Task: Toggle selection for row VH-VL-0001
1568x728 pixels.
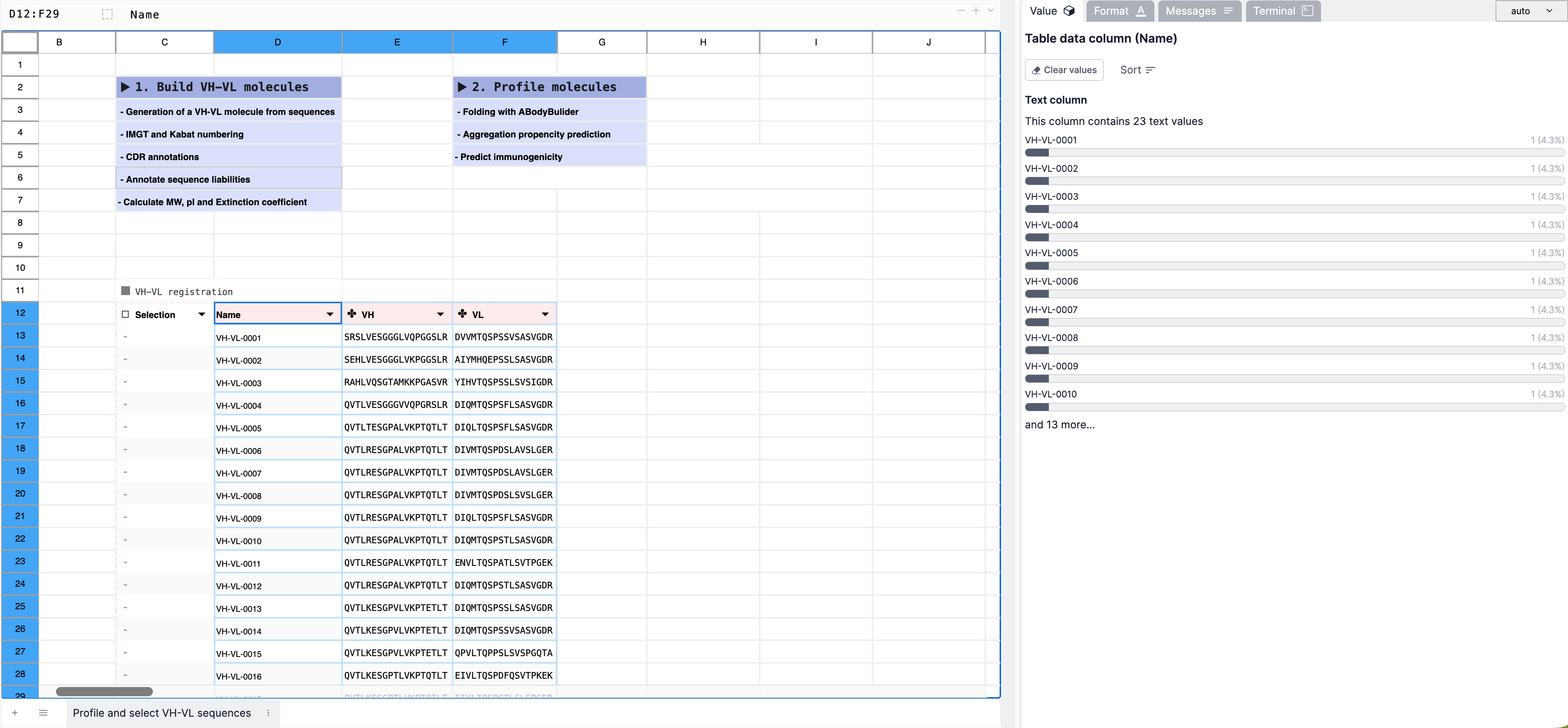Action: (x=125, y=336)
